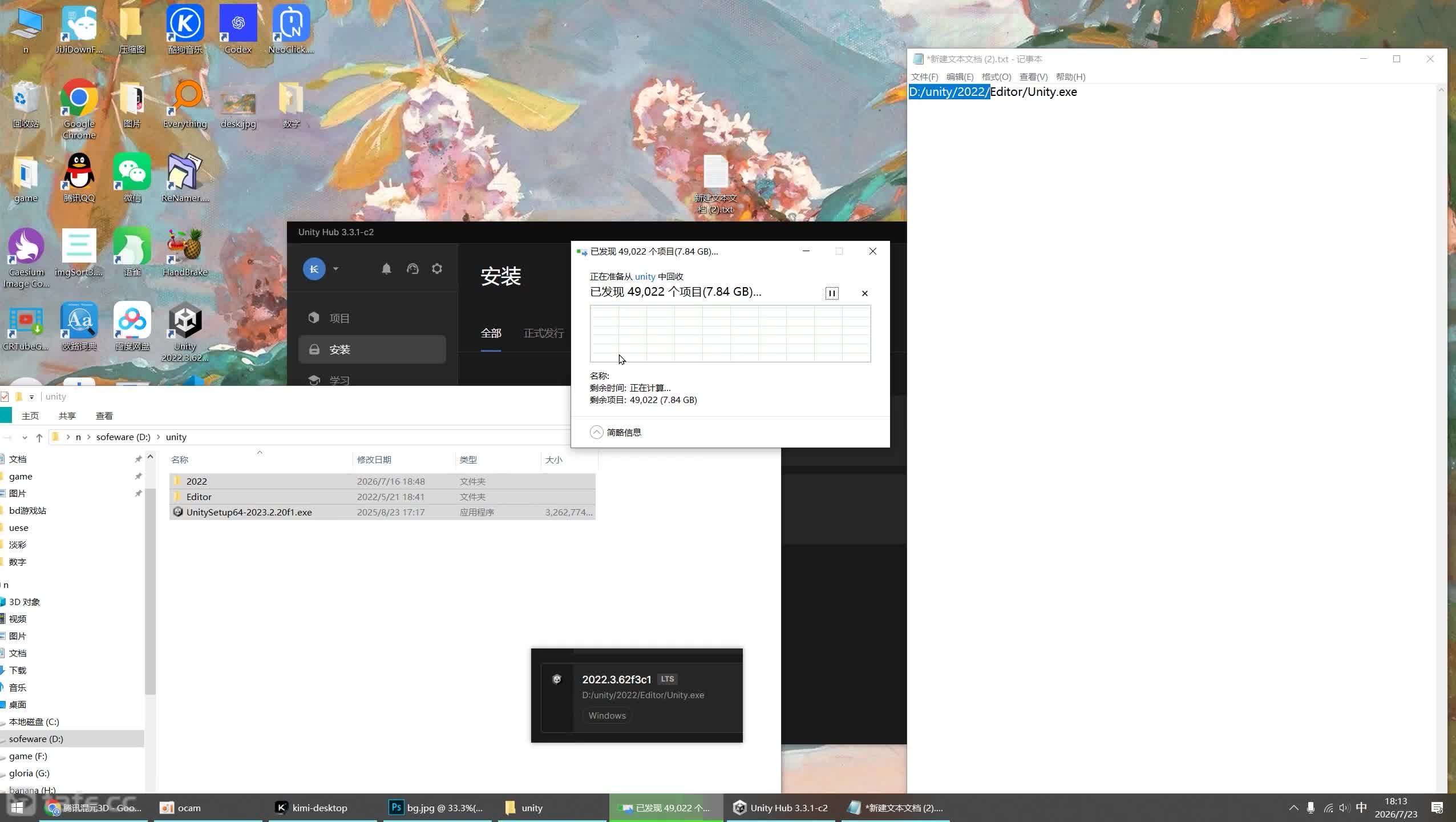Open bd游戏站 in the Explorer sidebar

coord(27,510)
